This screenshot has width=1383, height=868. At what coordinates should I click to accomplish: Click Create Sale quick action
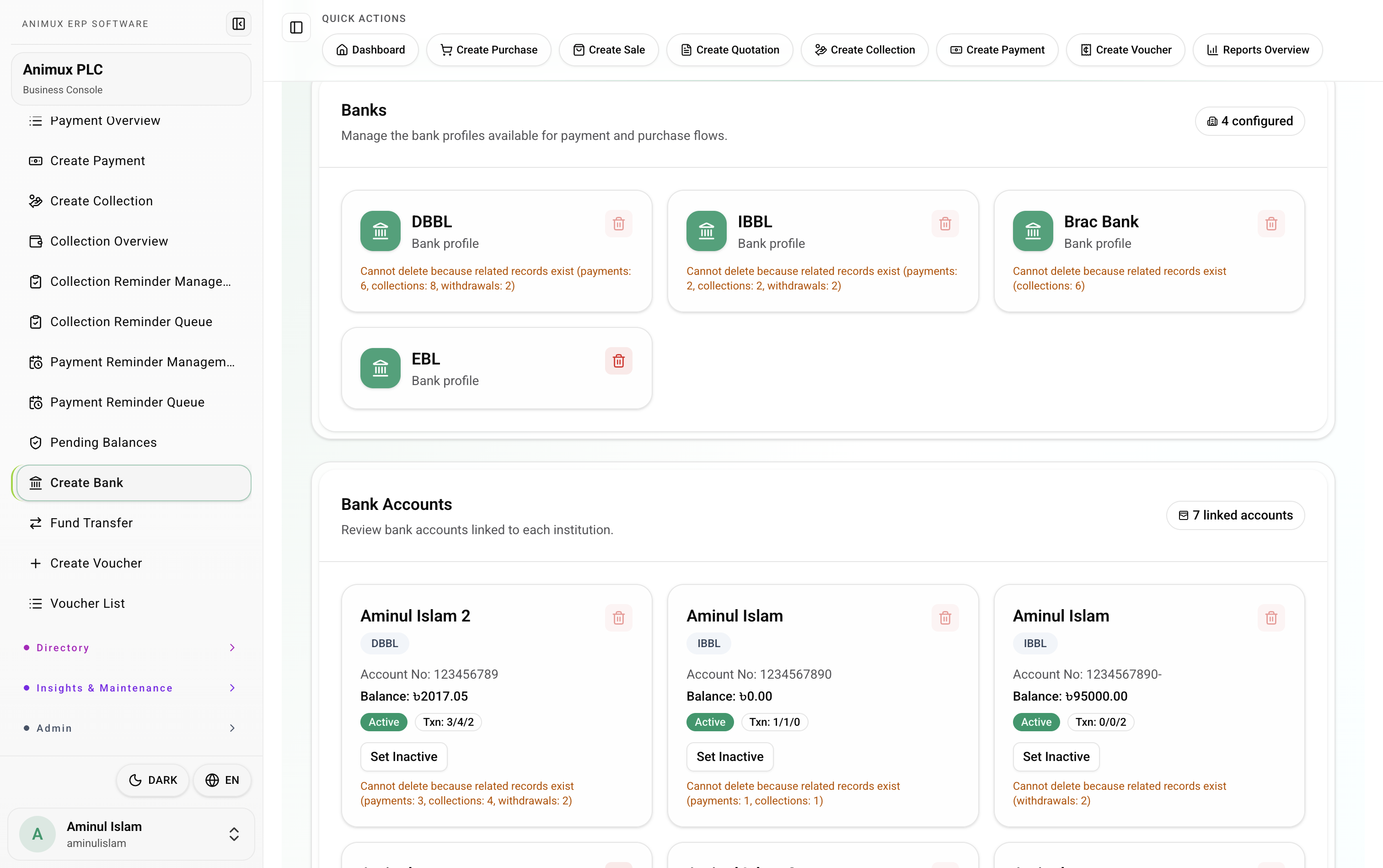click(609, 50)
